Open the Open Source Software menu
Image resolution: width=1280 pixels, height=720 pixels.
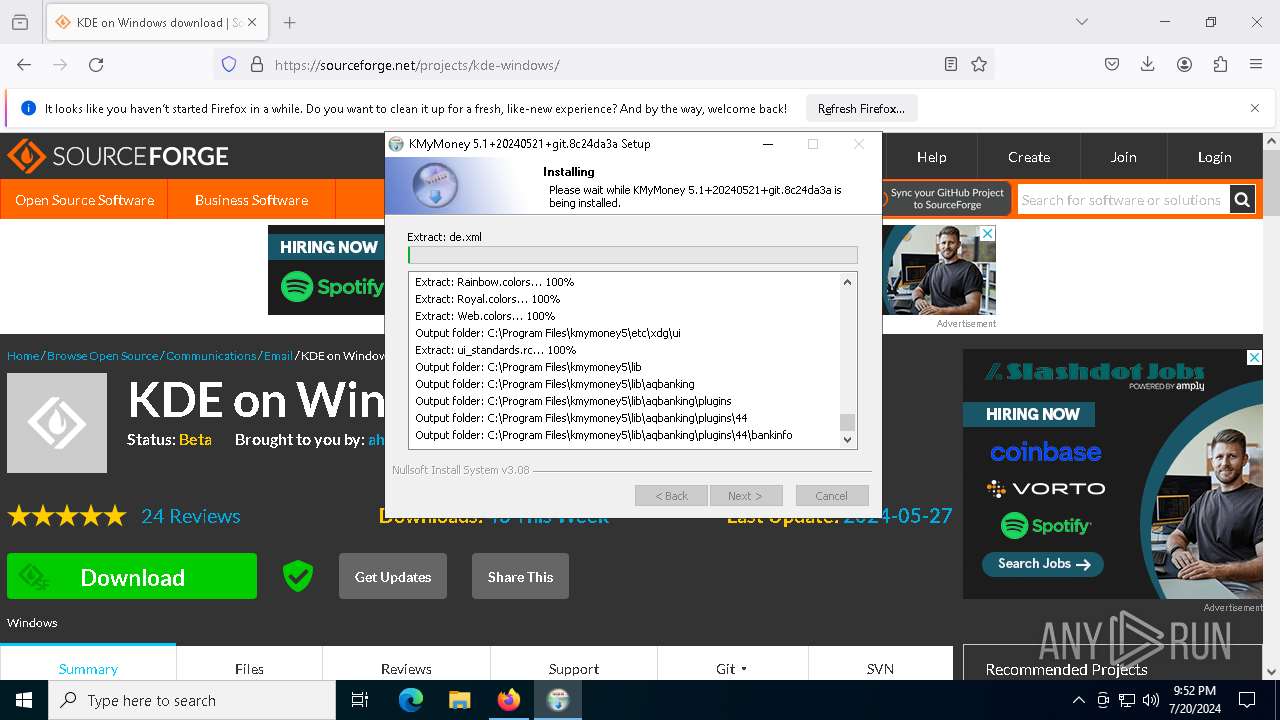(84, 200)
